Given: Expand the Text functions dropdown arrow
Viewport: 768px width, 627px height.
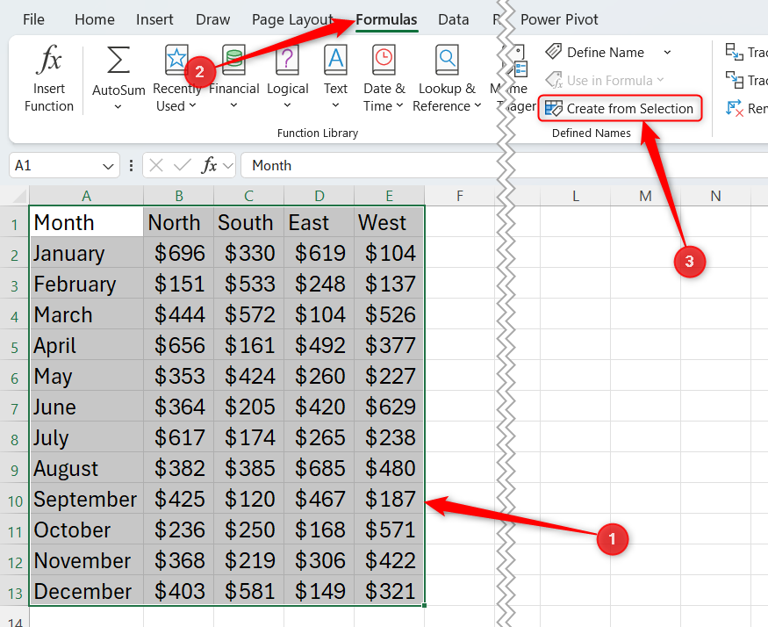Looking at the screenshot, I should point(336,105).
